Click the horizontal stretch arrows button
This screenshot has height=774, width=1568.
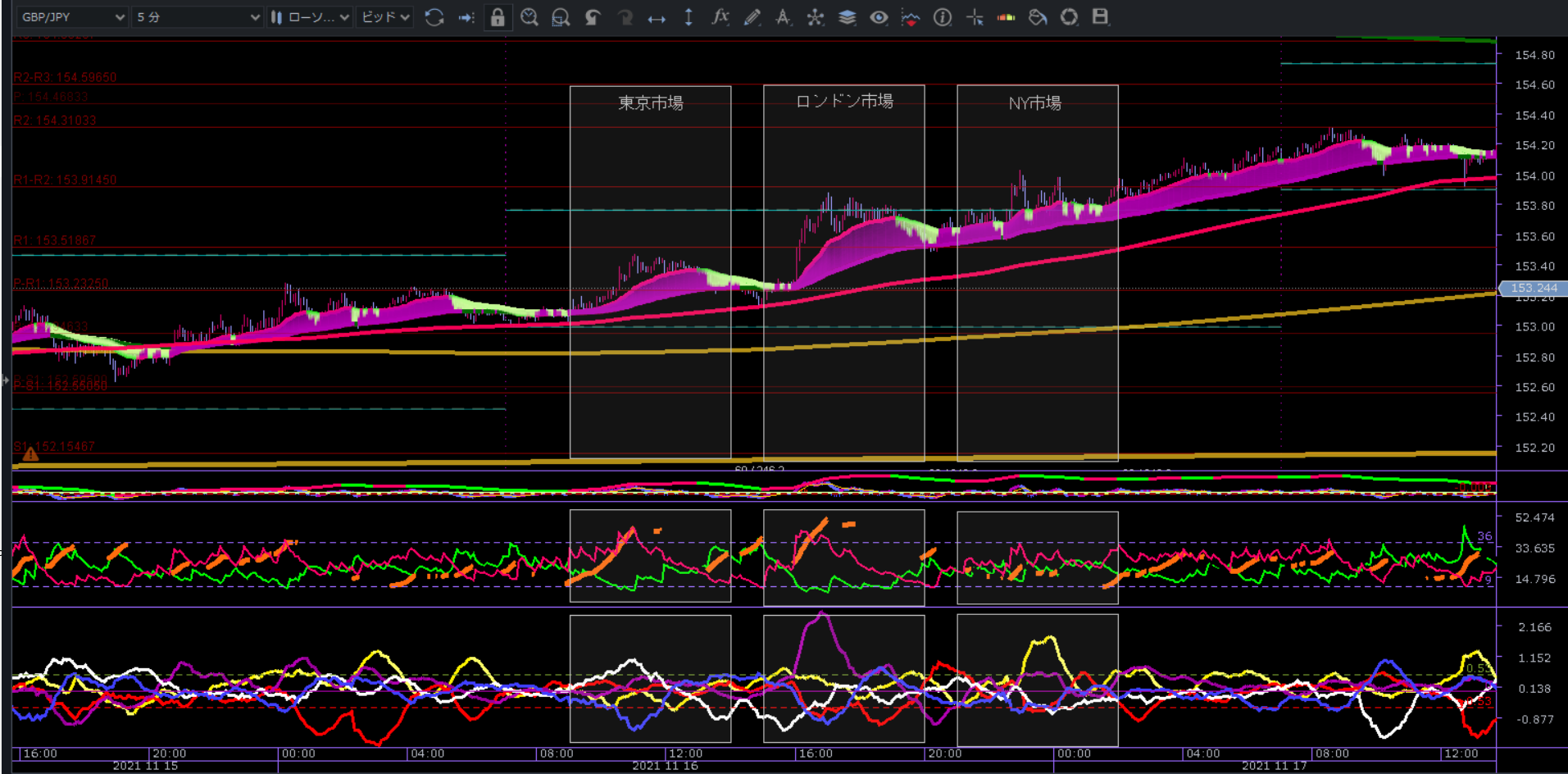657,17
